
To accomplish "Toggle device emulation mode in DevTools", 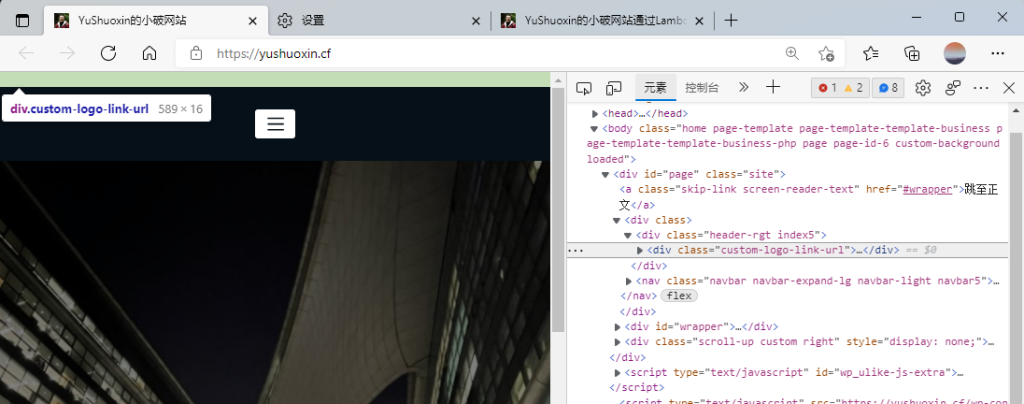I will (614, 88).
